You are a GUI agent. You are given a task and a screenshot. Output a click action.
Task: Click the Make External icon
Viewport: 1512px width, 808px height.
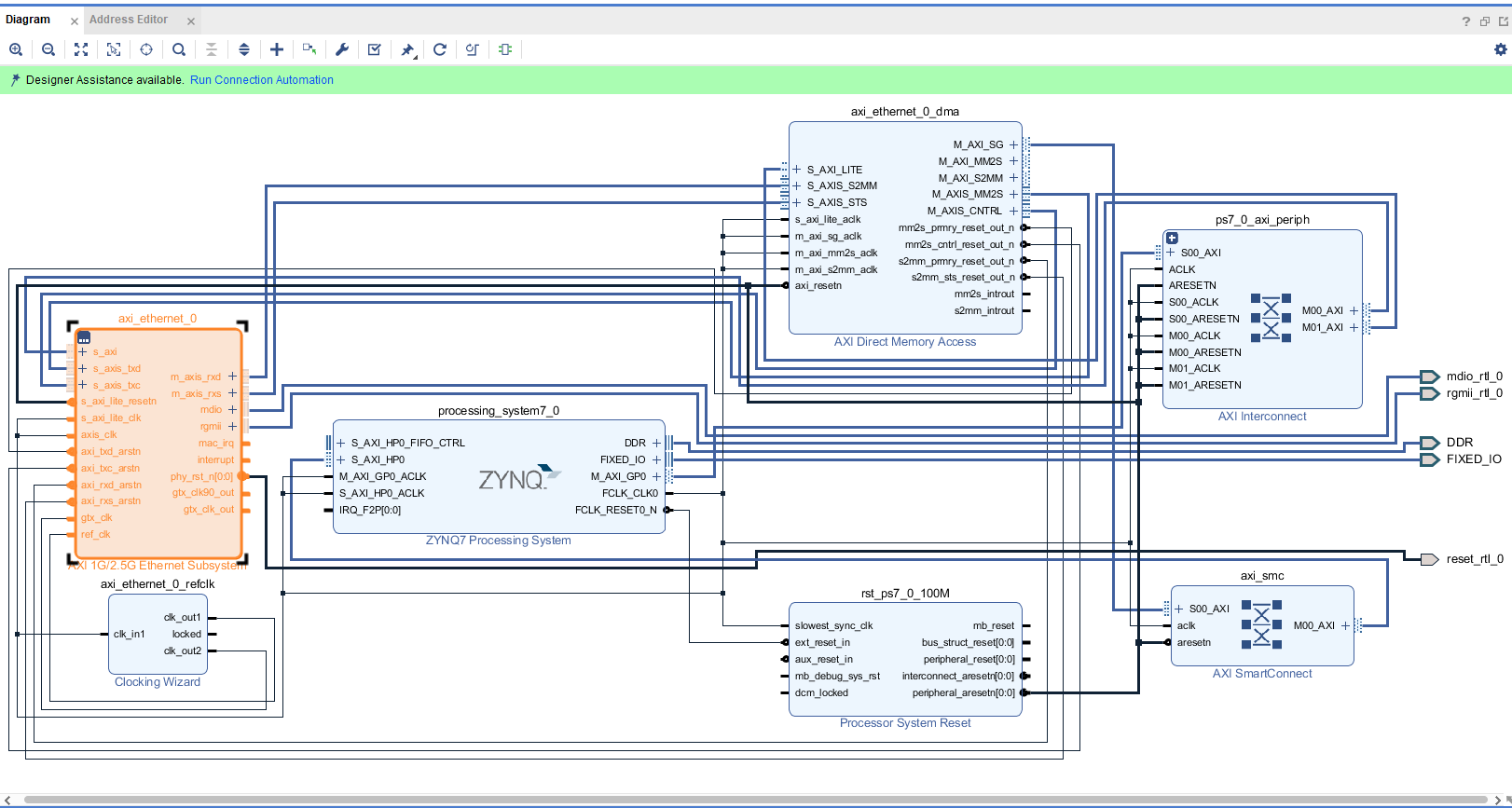[309, 49]
